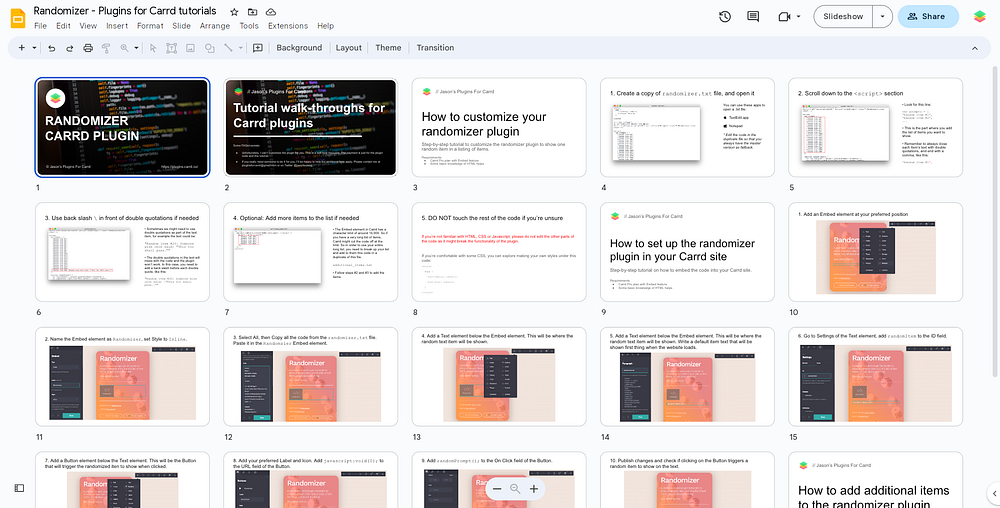This screenshot has width=1000, height=508.
Task: Select the shape tool
Action: pyautogui.click(x=209, y=48)
